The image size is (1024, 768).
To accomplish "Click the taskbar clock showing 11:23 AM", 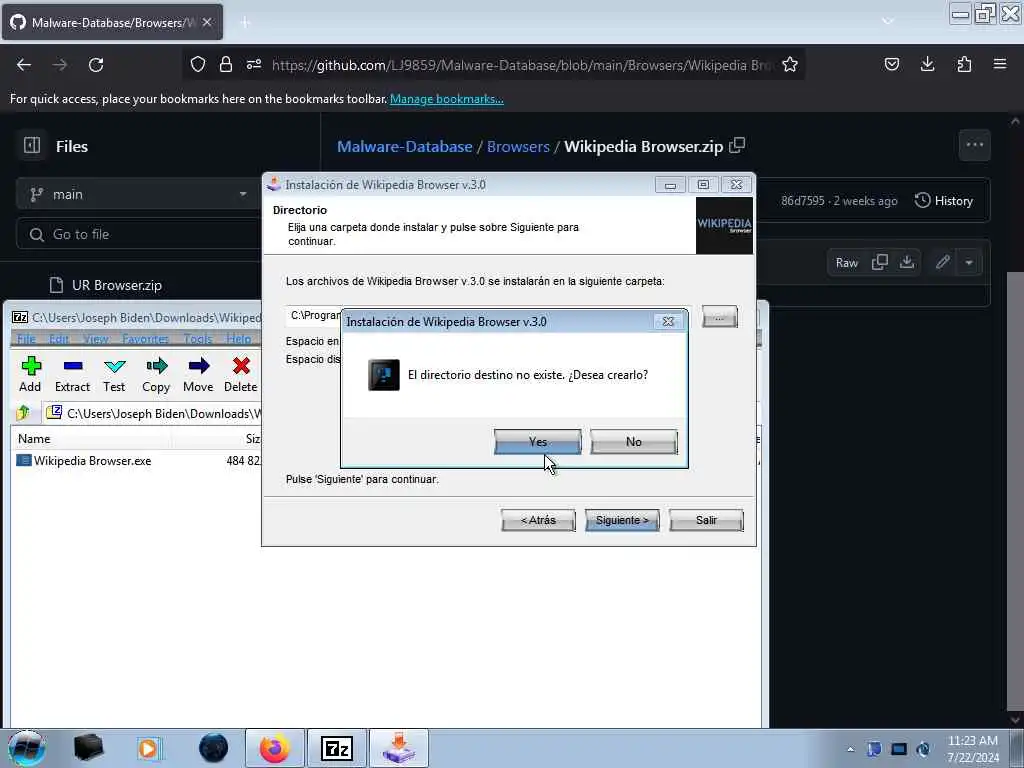I will (973, 749).
